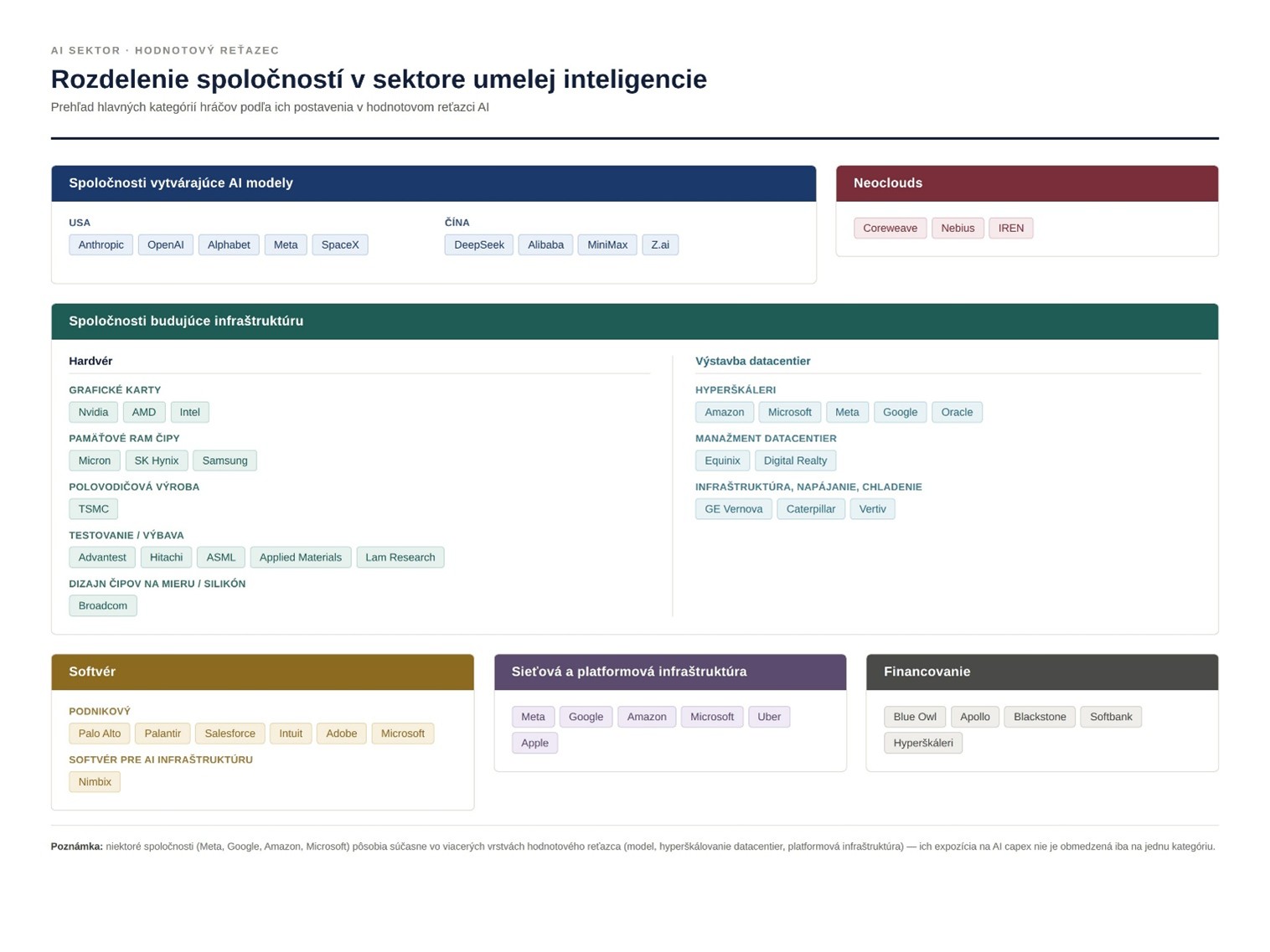Click the Blue Owl chip in Financovanie
This screenshot has width=1270, height=952.
(x=915, y=717)
